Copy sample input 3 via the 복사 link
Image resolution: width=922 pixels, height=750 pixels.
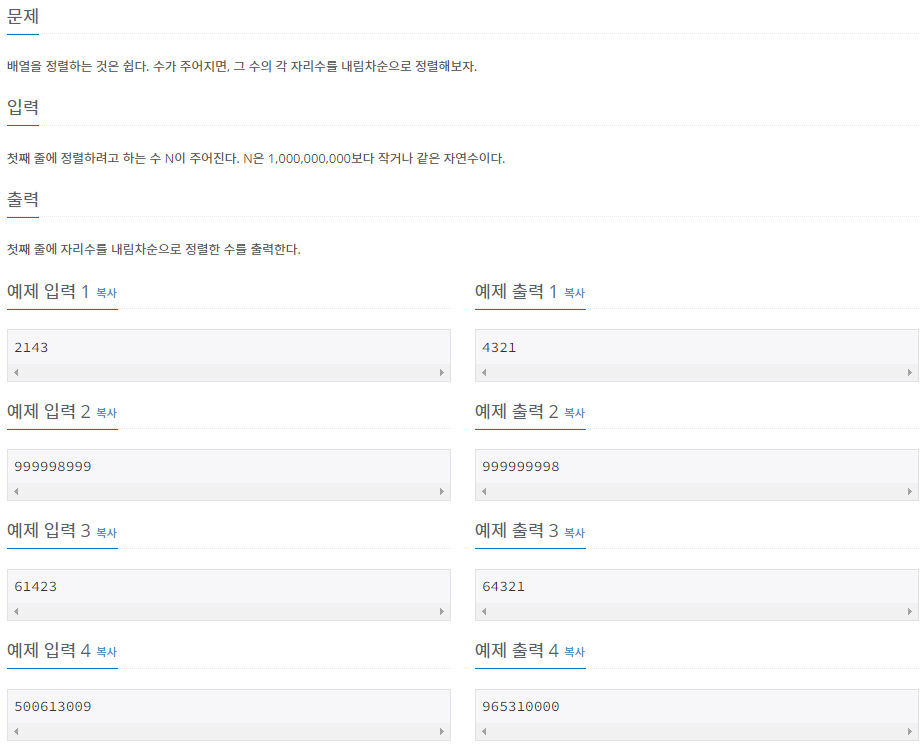coord(107,533)
